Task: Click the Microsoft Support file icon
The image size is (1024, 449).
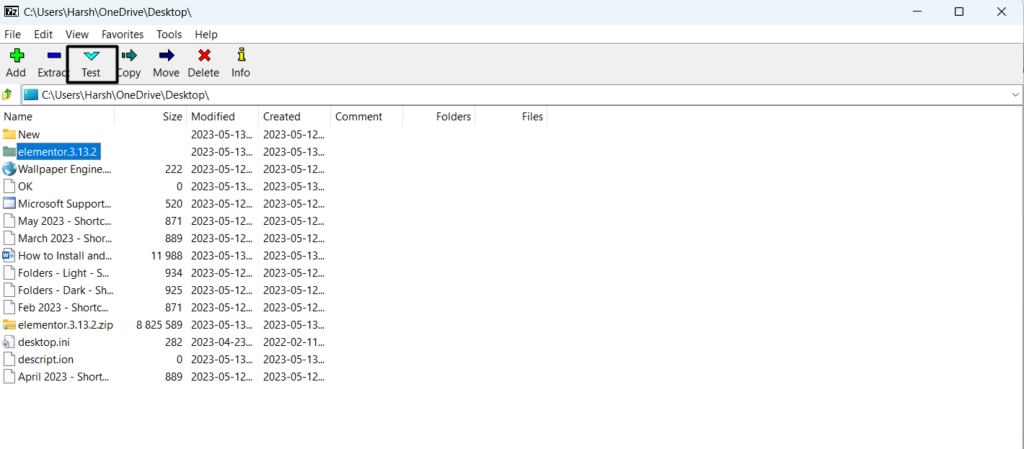Action: pos(9,204)
